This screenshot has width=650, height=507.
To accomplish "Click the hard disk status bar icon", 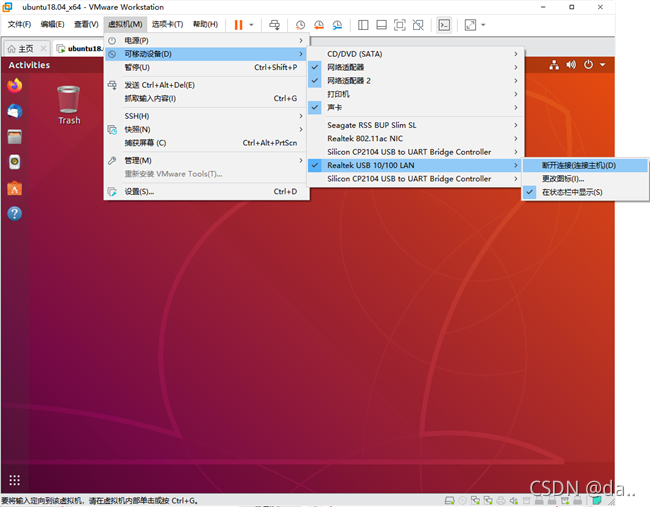I will [x=449, y=501].
